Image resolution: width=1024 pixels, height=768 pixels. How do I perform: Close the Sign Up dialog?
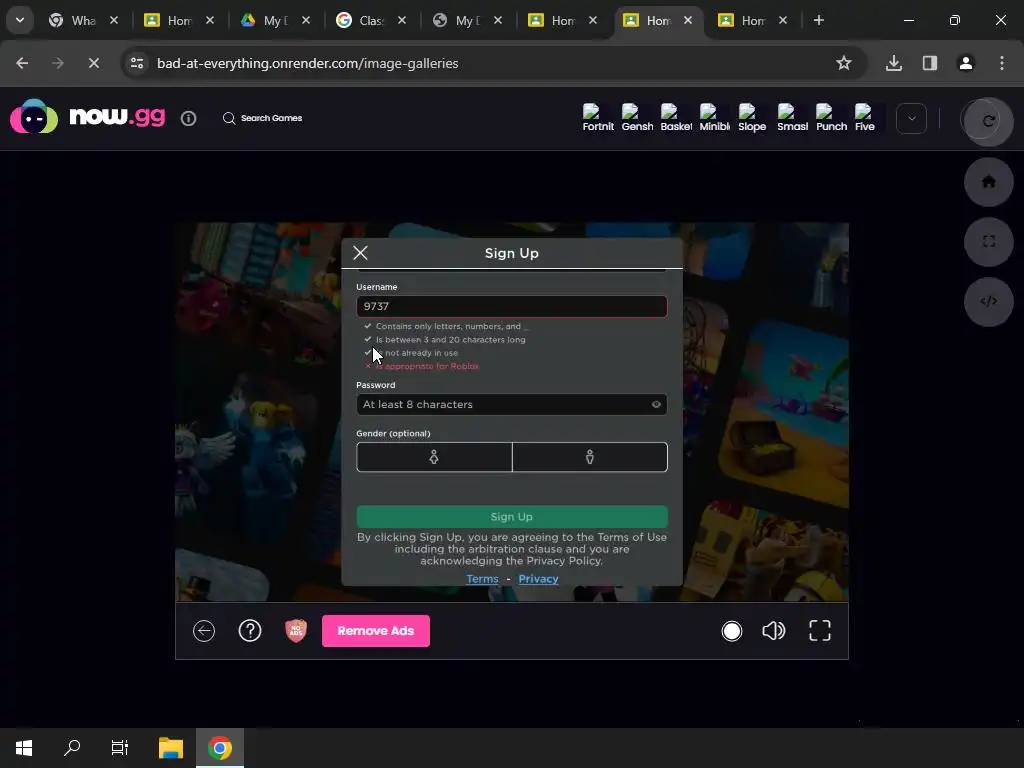click(360, 253)
